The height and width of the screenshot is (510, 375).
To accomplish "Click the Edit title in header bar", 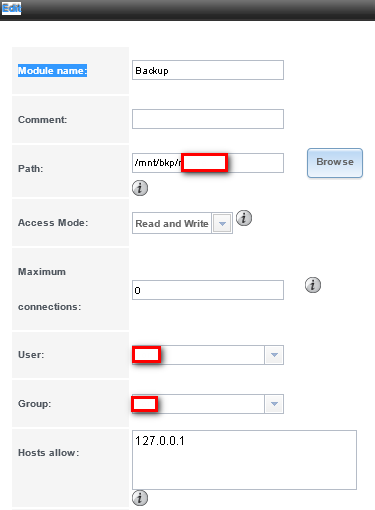I will (12, 8).
